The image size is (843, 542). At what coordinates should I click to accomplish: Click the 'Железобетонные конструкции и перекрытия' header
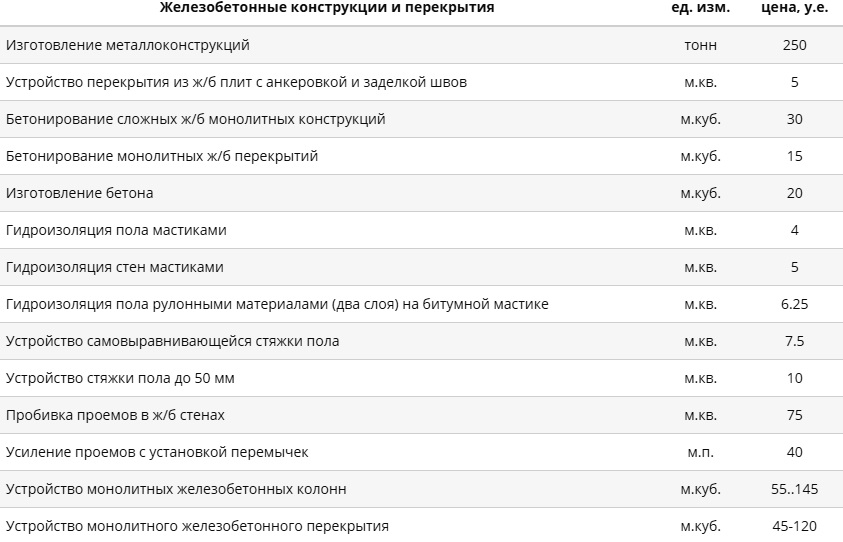point(327,8)
